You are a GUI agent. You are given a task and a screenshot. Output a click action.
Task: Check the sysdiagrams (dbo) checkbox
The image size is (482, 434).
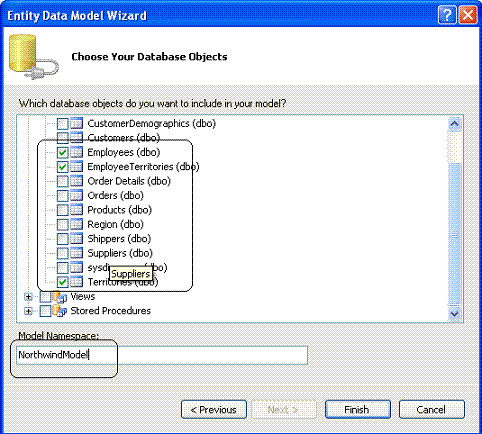[62, 267]
